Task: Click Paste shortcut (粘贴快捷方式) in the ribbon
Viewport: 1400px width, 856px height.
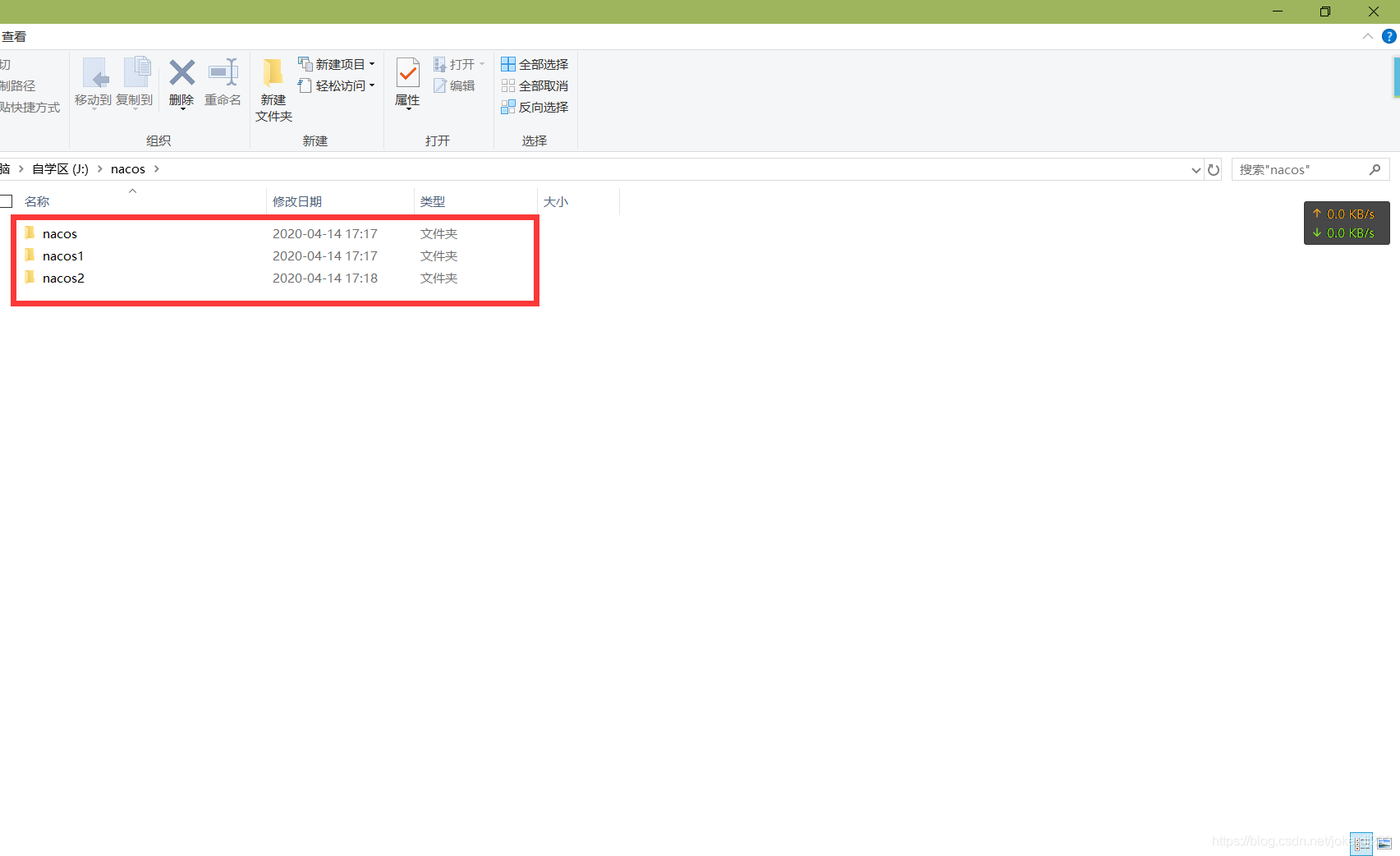Action: point(30,107)
